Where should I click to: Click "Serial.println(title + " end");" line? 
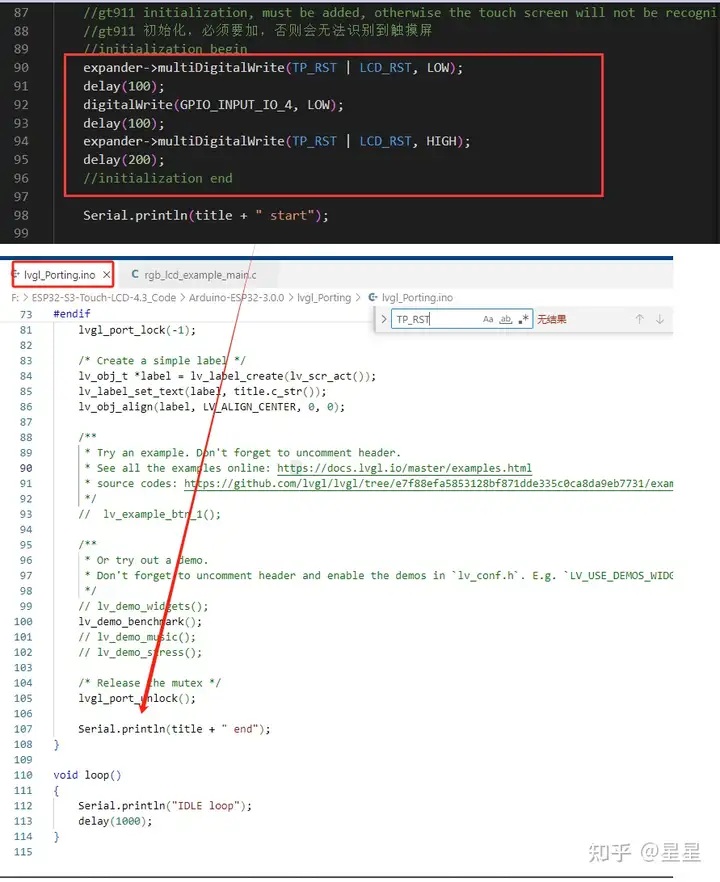pos(174,729)
